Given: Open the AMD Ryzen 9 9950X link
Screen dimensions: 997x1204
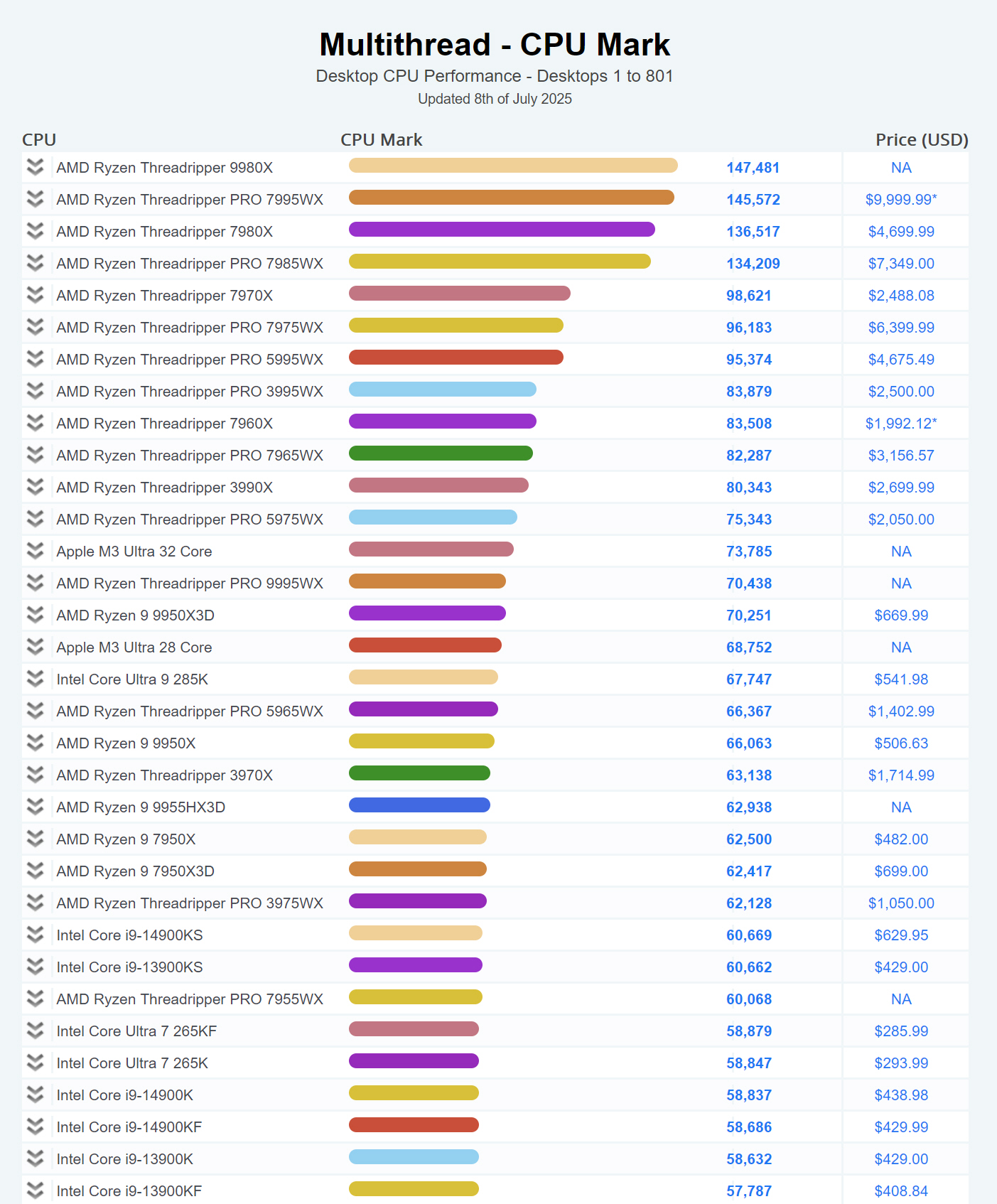Looking at the screenshot, I should (x=126, y=743).
